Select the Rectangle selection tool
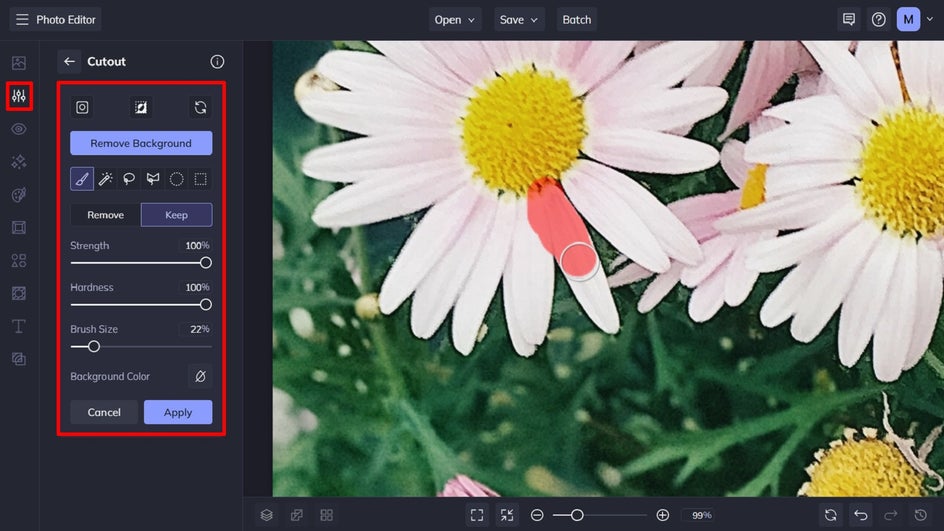The width and height of the screenshot is (944, 531). pos(200,179)
